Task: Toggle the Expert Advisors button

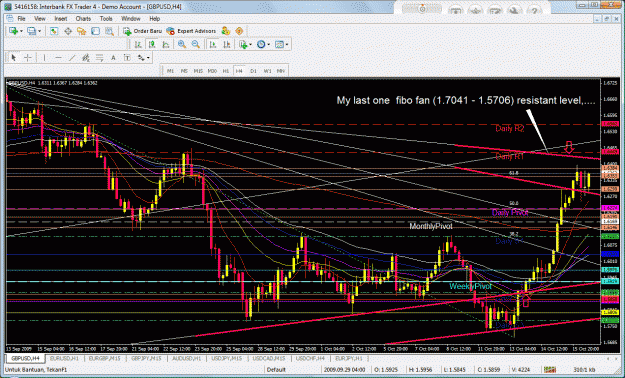Action: click(191, 31)
